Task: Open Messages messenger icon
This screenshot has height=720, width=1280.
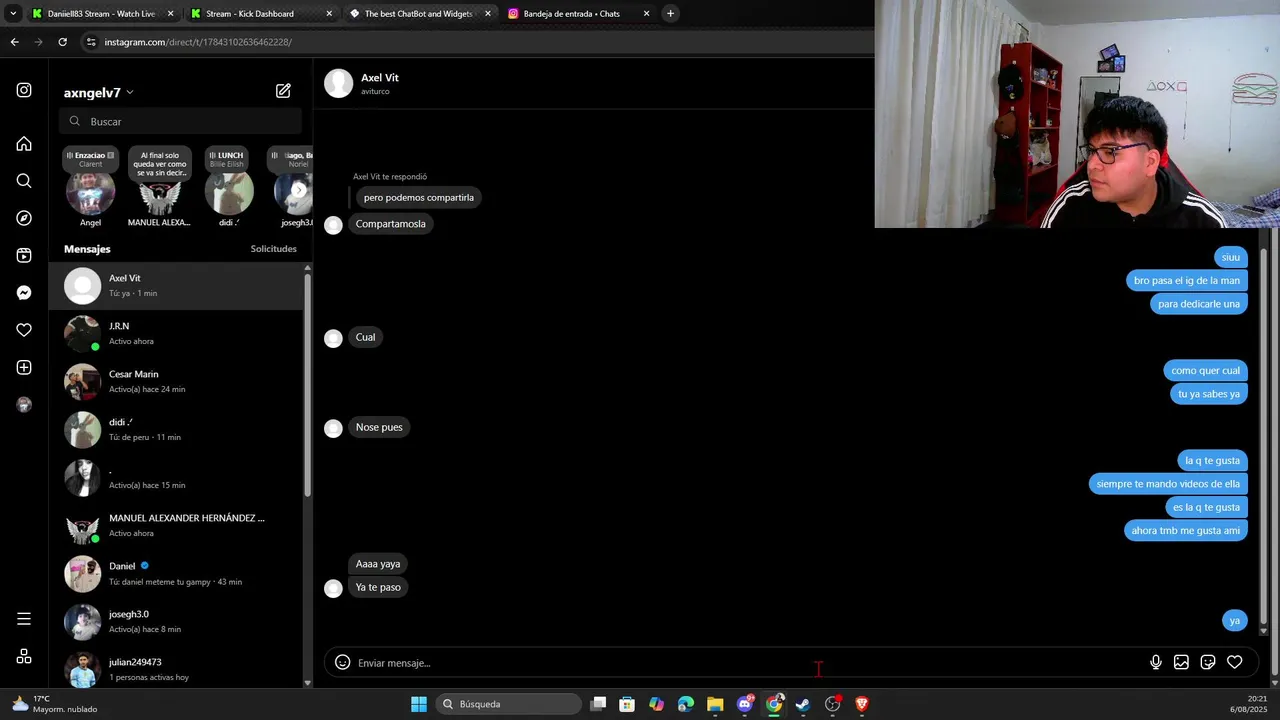Action: tap(24, 293)
